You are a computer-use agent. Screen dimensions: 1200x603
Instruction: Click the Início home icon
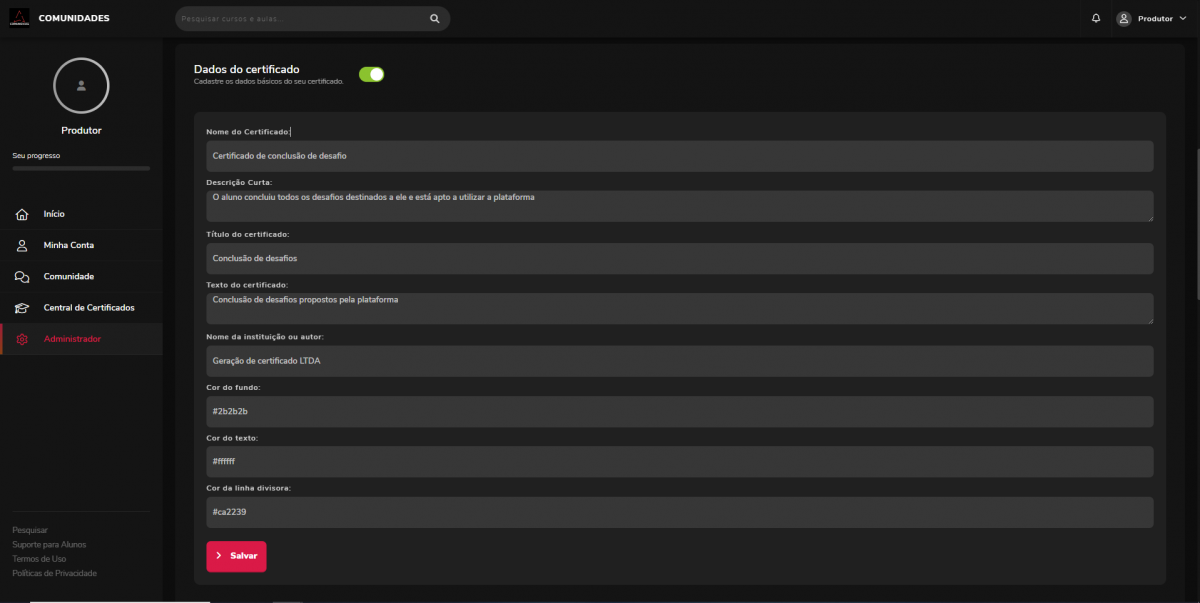point(22,215)
